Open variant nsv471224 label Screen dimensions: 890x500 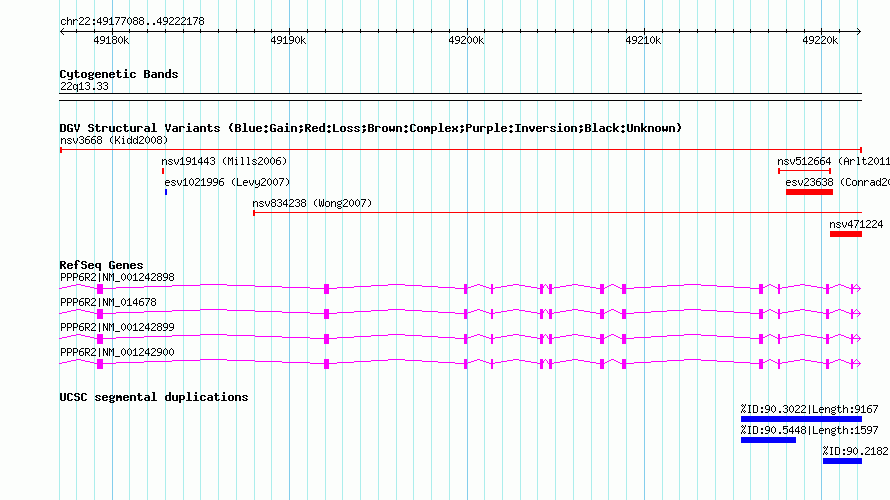point(856,224)
